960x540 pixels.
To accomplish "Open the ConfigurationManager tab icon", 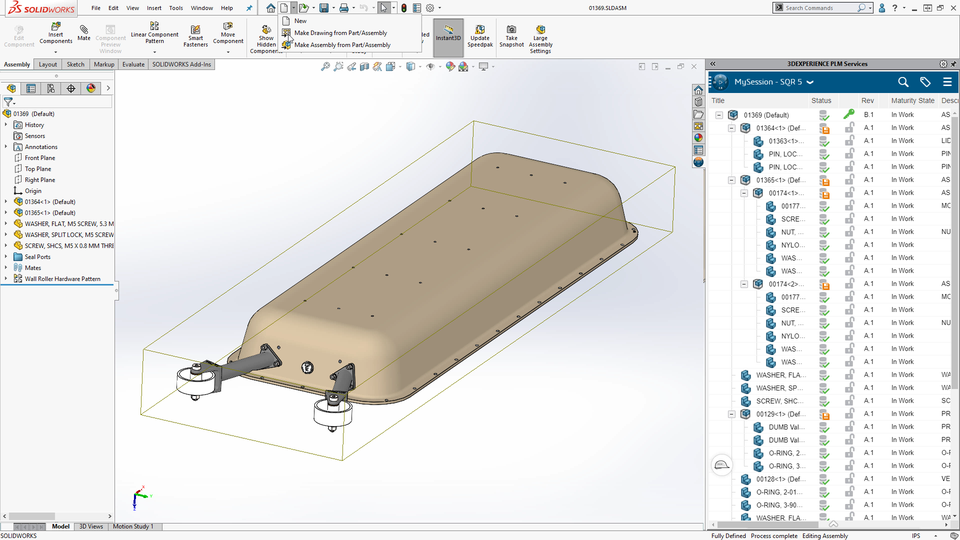I will [x=51, y=88].
